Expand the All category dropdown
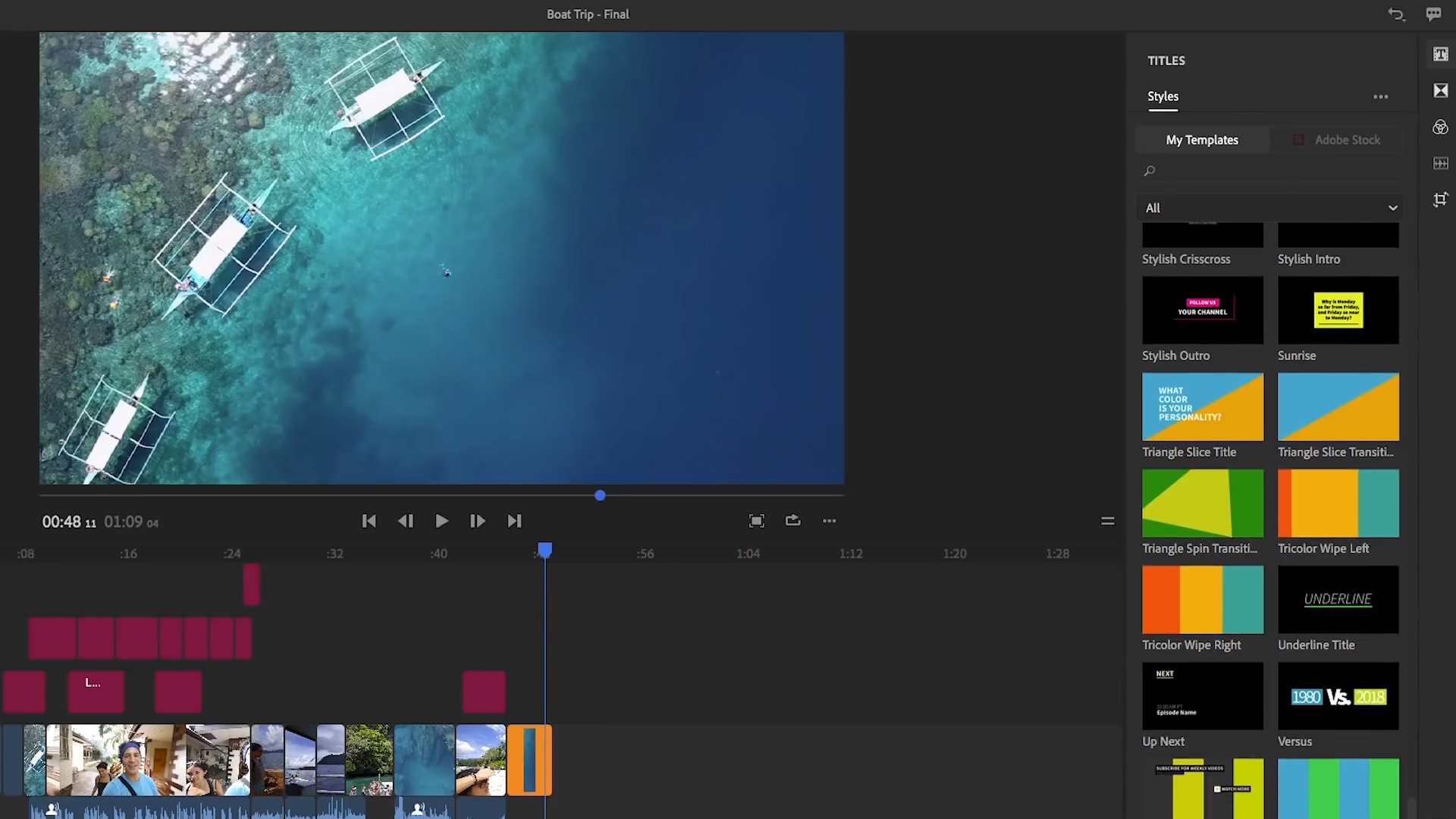 1270,208
